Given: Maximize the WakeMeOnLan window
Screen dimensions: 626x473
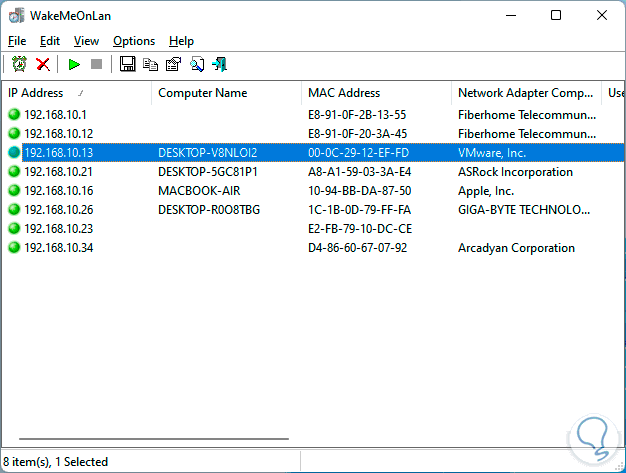Looking at the screenshot, I should [556, 15].
